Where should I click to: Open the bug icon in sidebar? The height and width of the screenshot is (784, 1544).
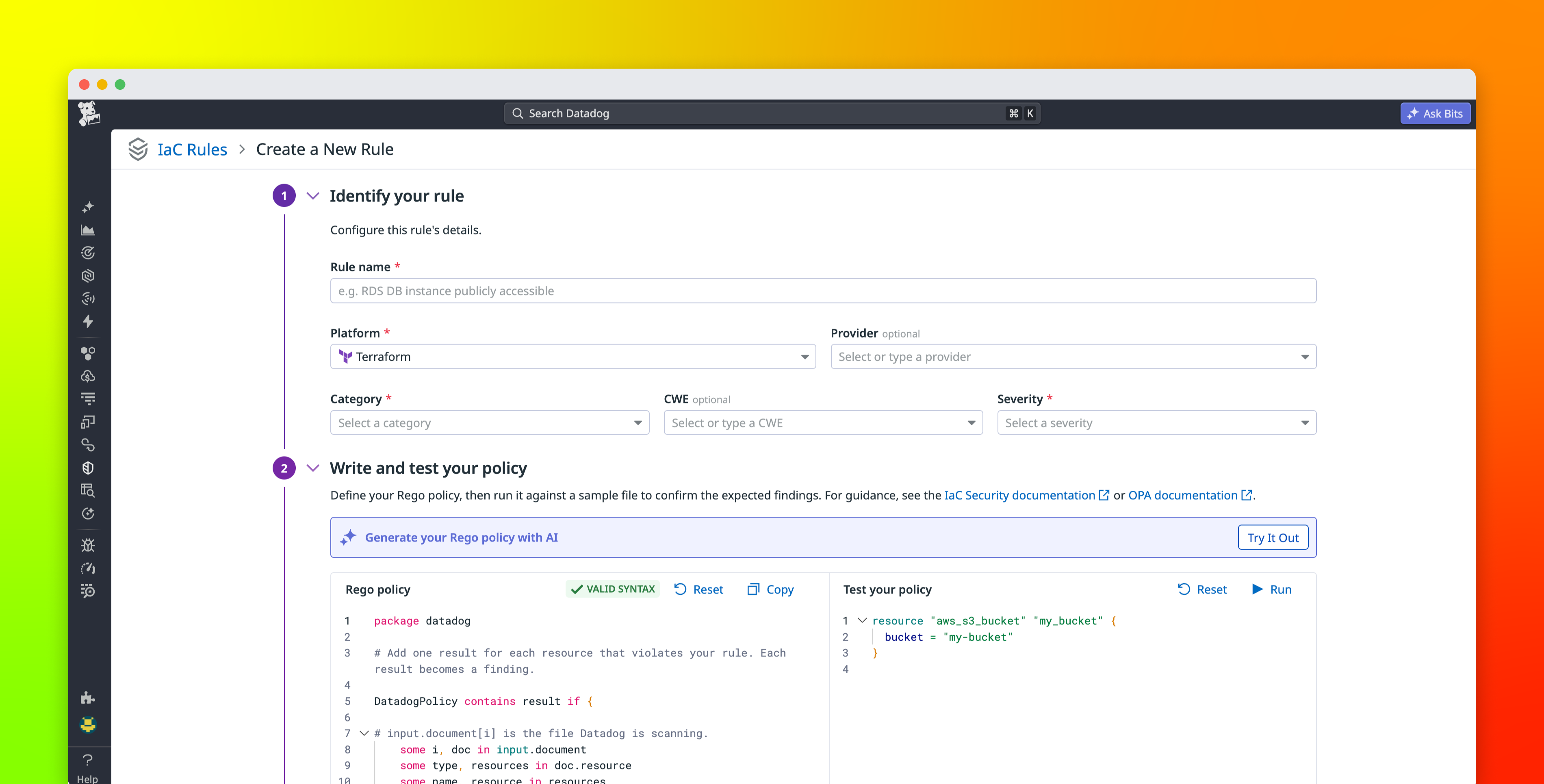[x=88, y=545]
